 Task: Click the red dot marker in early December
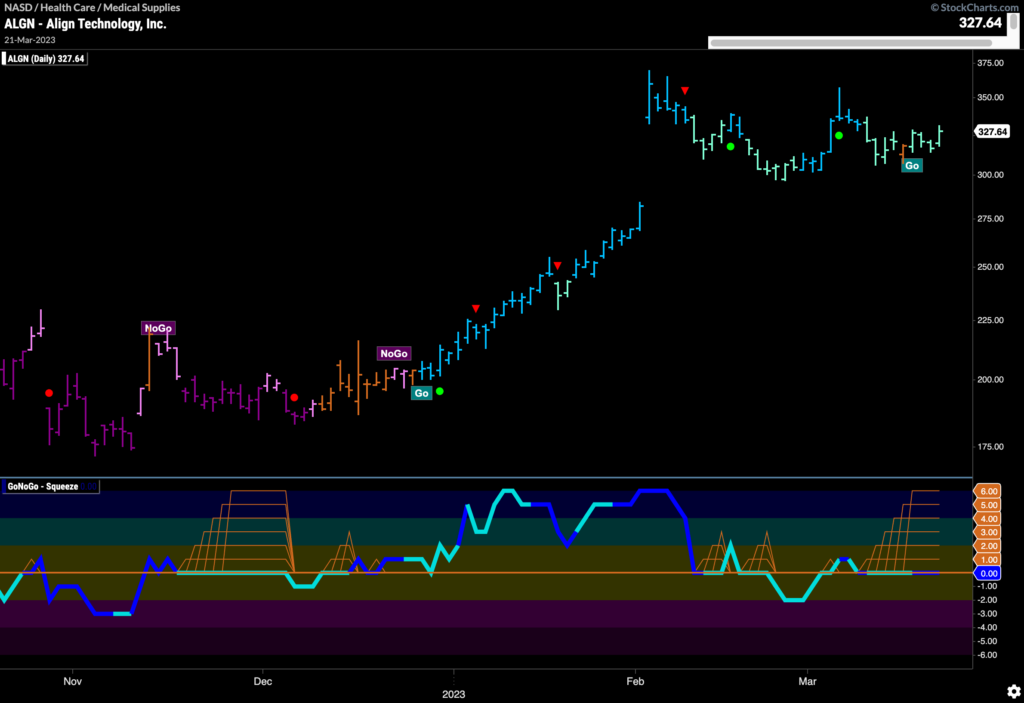(x=293, y=397)
